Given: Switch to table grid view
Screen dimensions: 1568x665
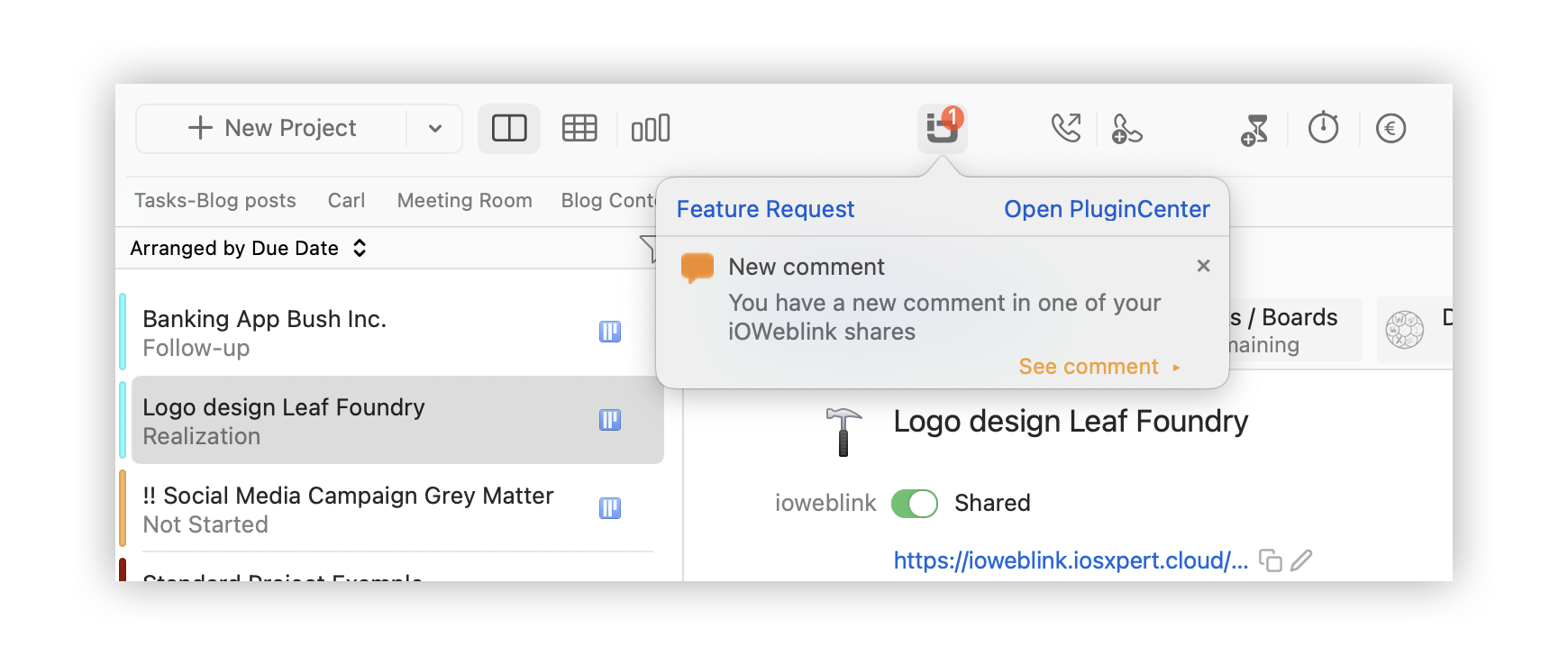Looking at the screenshot, I should pos(579,128).
